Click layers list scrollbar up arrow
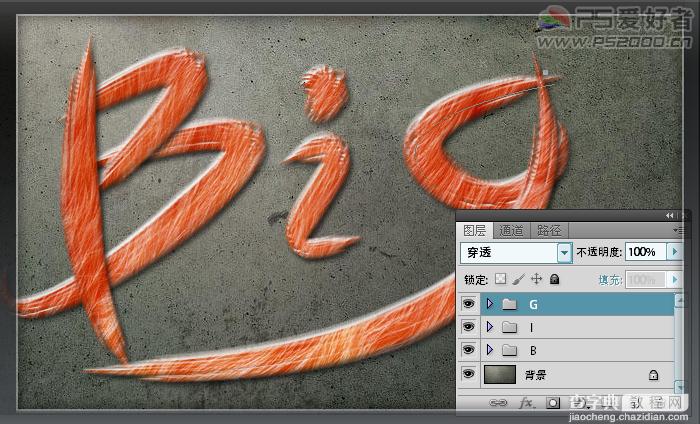 (x=679, y=300)
